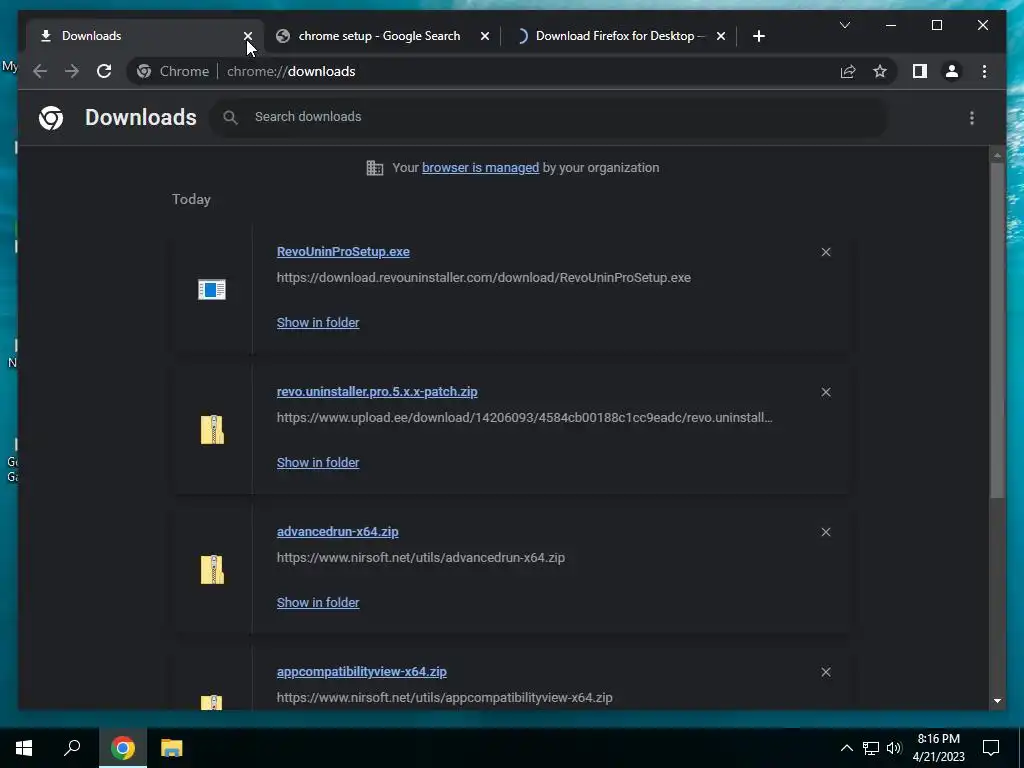Open the appcompatibilityview-x64.zip file link
1024x768 pixels.
point(362,672)
